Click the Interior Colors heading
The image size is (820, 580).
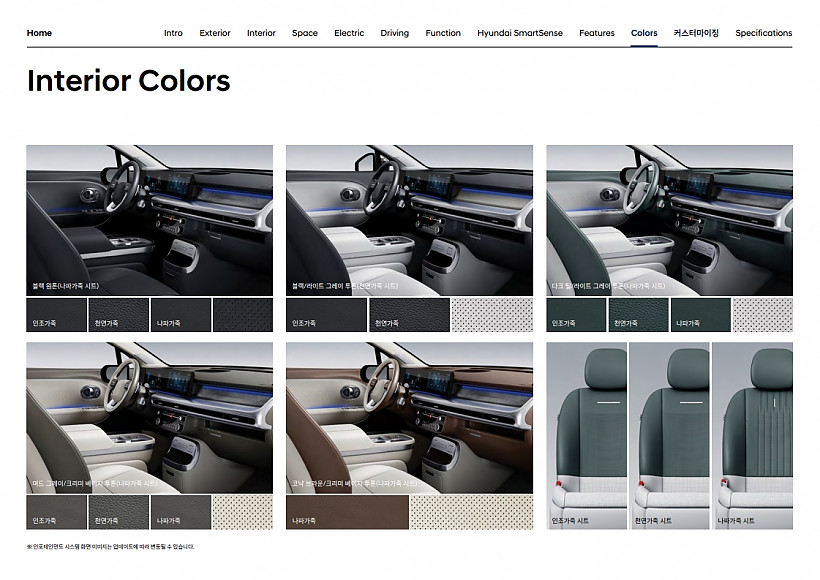coord(129,81)
